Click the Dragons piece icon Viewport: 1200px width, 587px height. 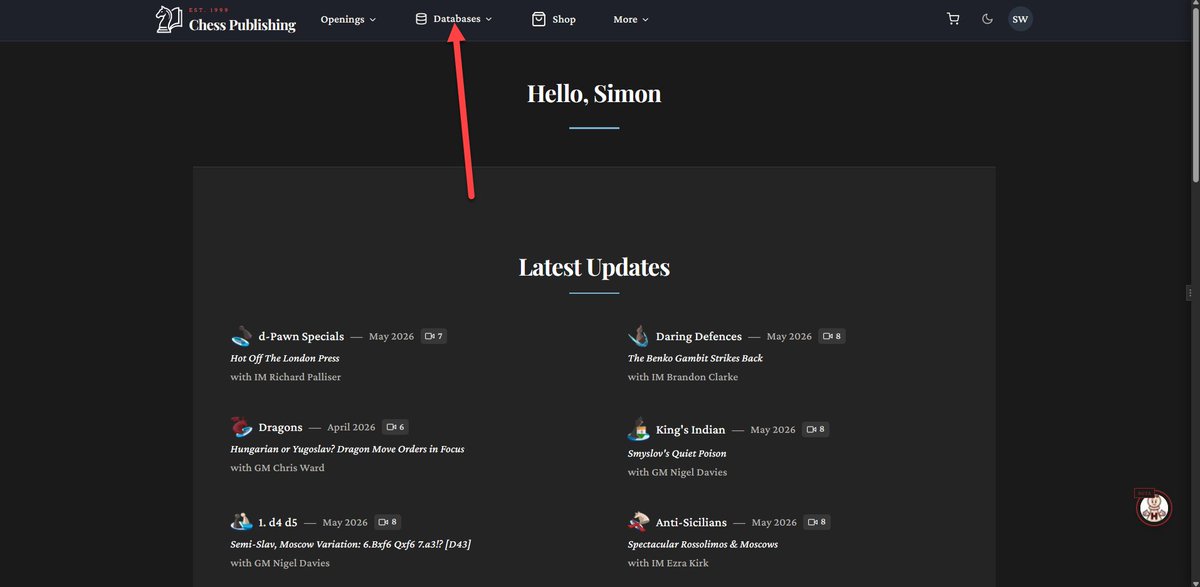(241, 427)
